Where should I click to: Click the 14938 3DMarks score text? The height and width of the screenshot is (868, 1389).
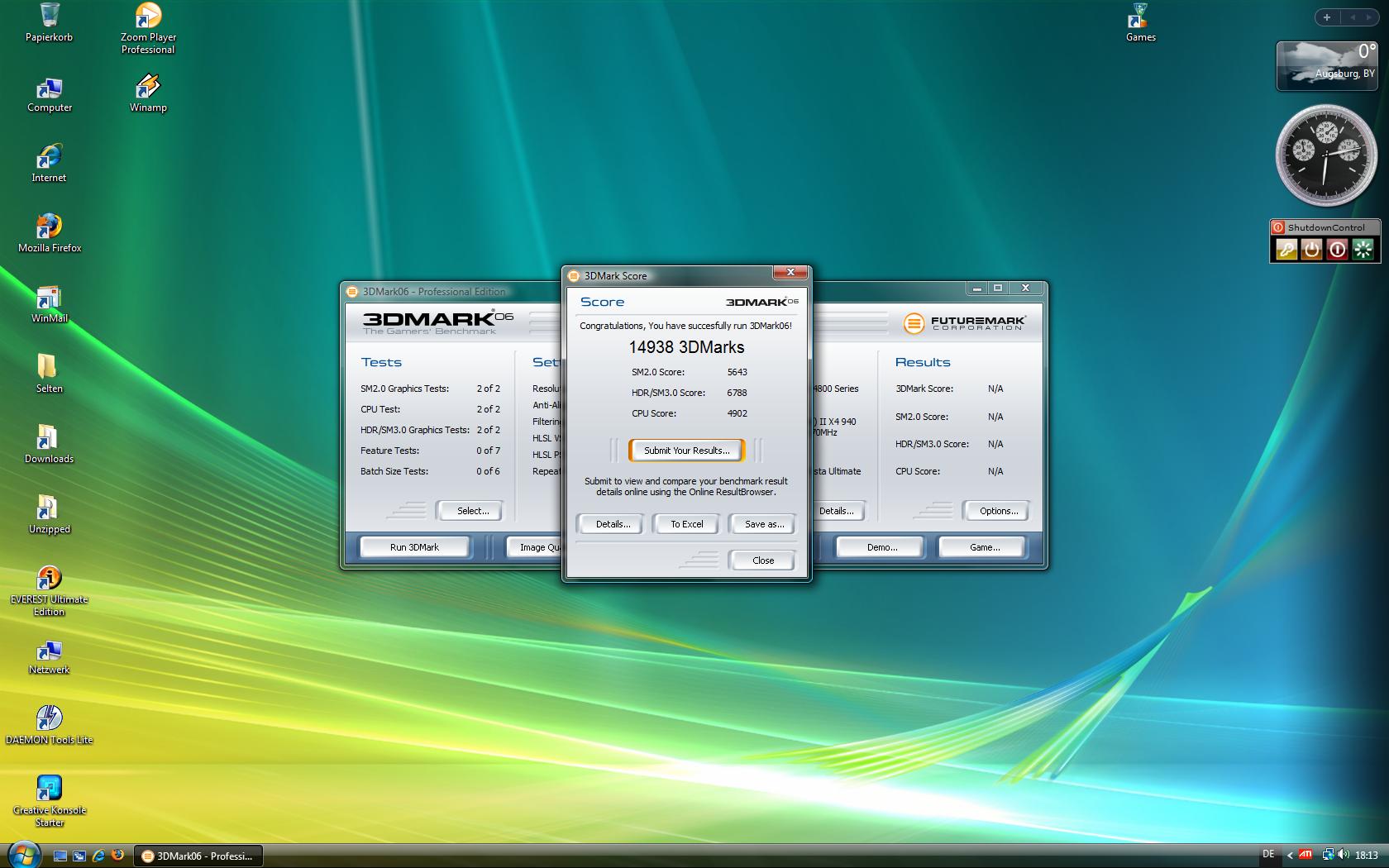[x=686, y=347]
